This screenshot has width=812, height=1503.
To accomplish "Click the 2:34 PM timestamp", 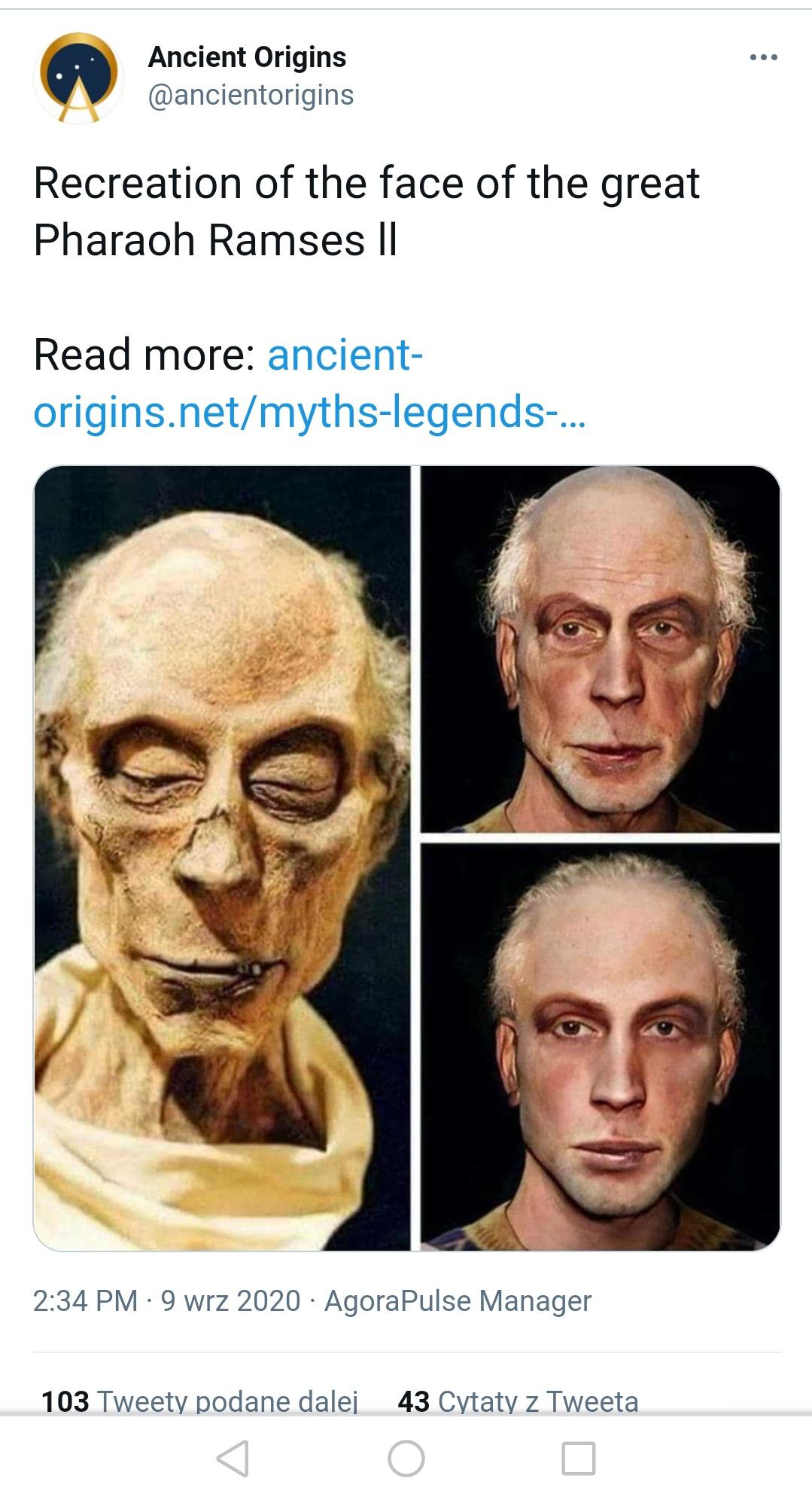I will (x=86, y=1301).
